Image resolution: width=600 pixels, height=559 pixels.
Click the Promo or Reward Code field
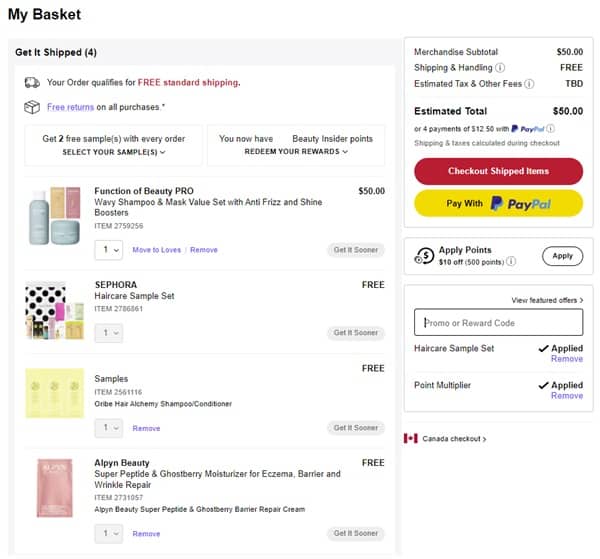click(x=498, y=322)
